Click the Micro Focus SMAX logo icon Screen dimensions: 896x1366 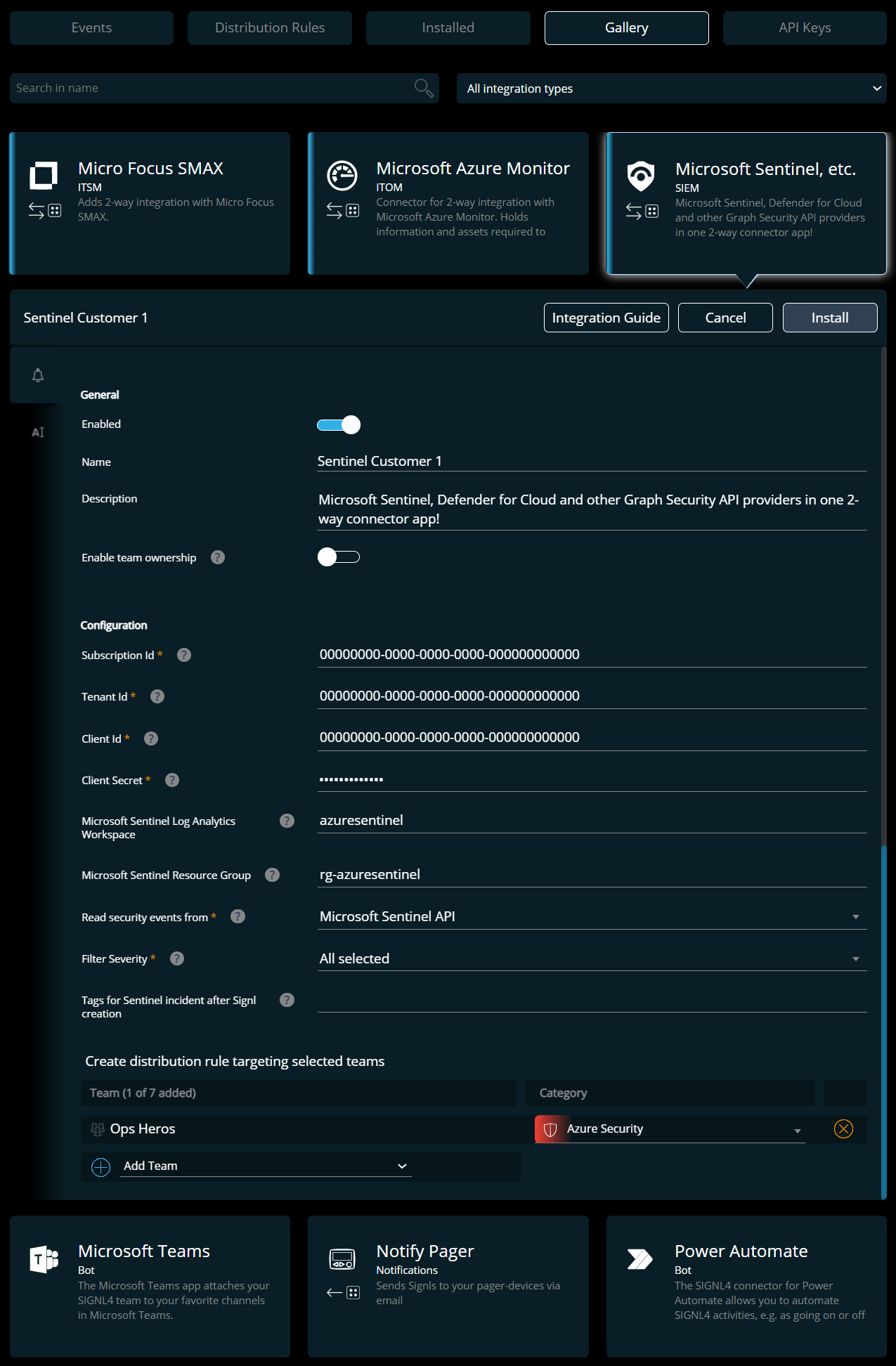point(44,176)
